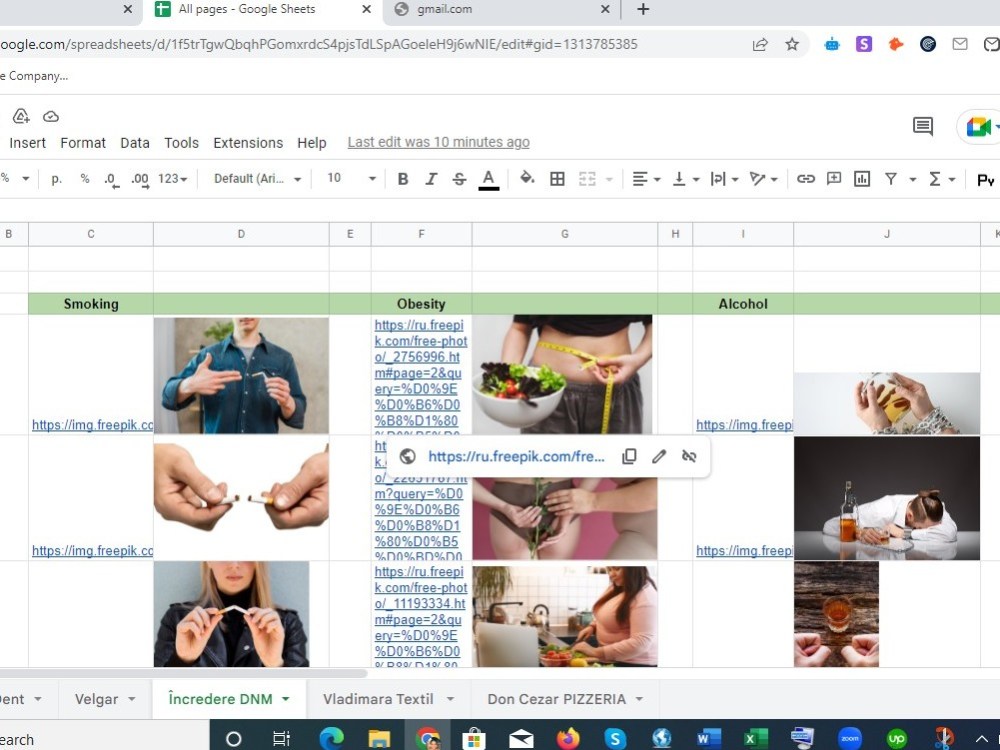
Task: Open the Format menu
Action: (83, 143)
